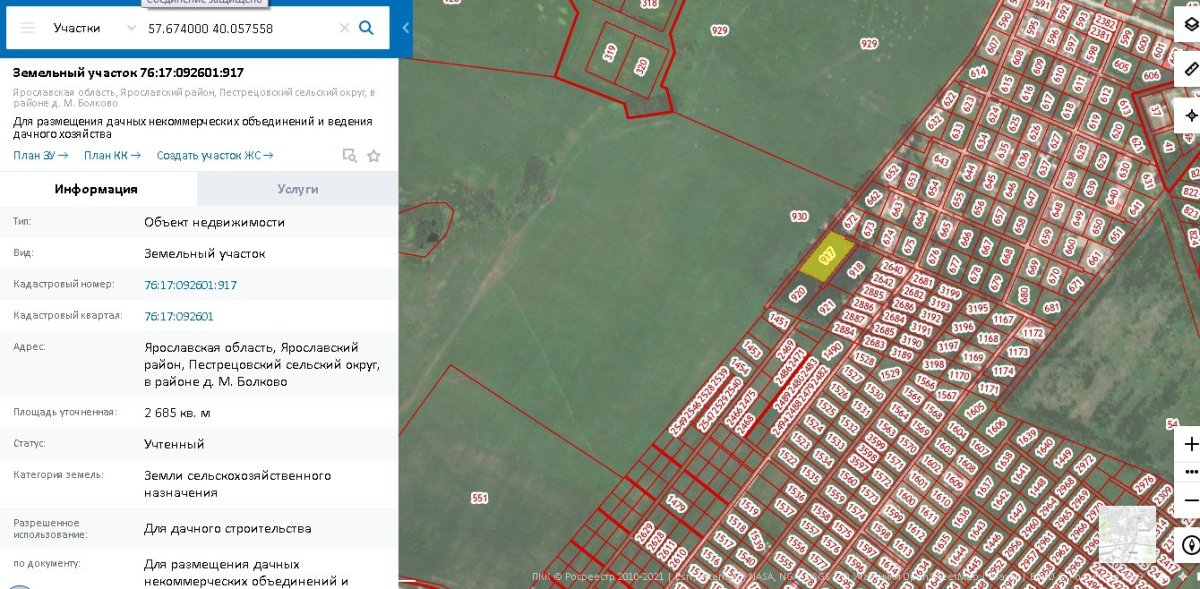The width and height of the screenshot is (1200, 589).
Task: Click the Объект недвижимости type value
Action: click(214, 222)
